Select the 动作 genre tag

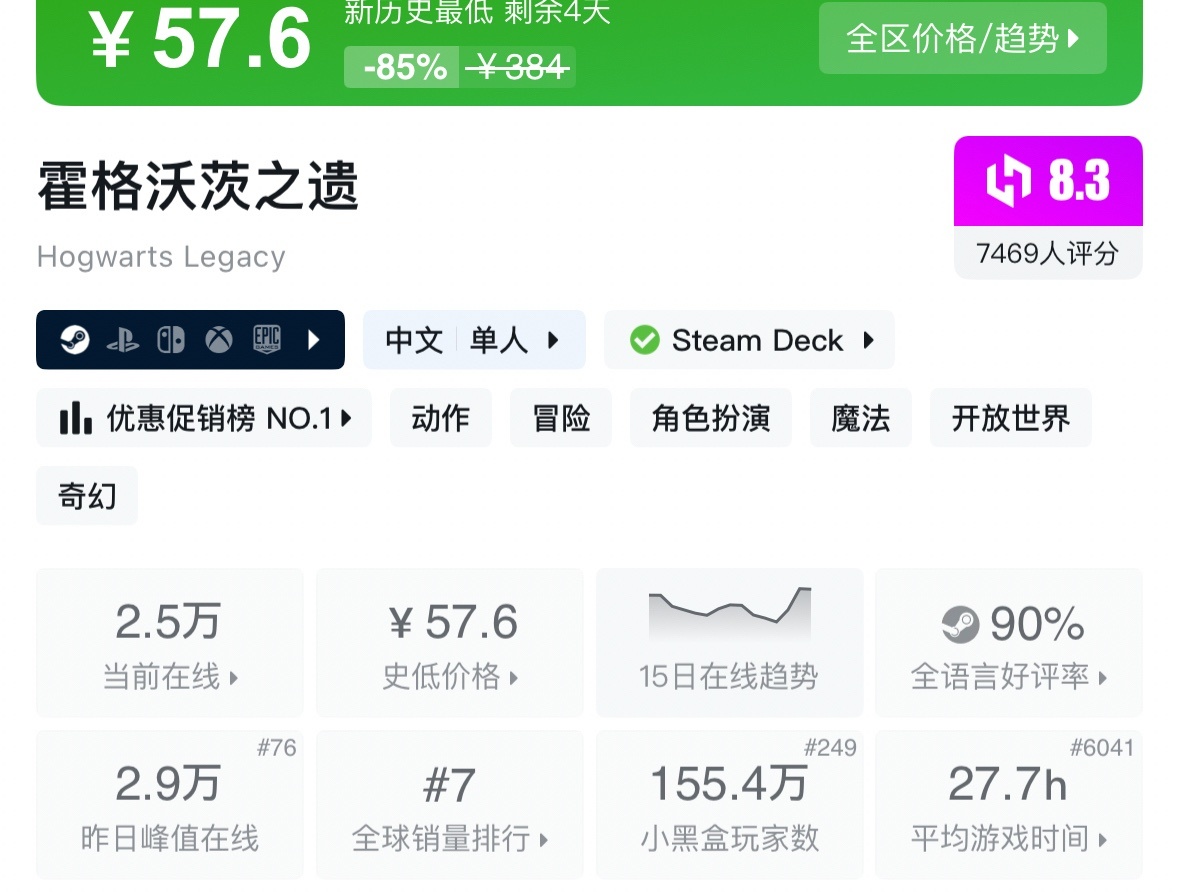[440, 418]
